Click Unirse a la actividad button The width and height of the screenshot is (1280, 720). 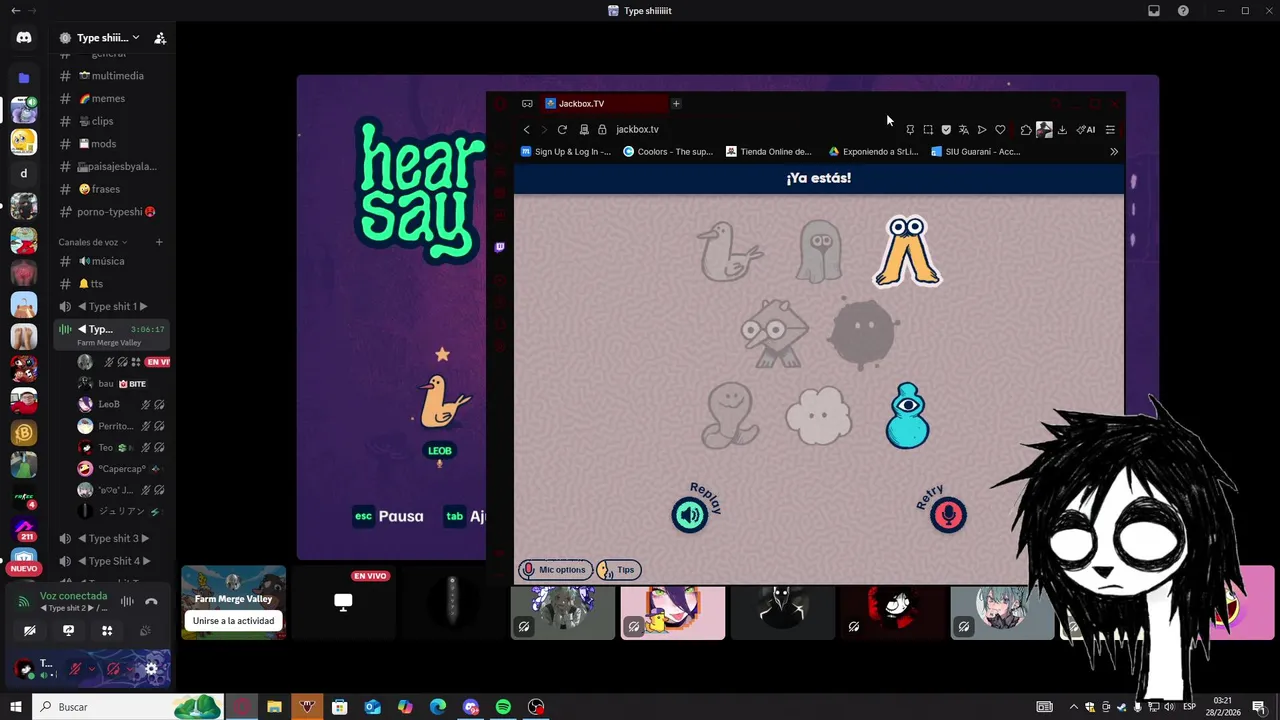click(x=233, y=621)
